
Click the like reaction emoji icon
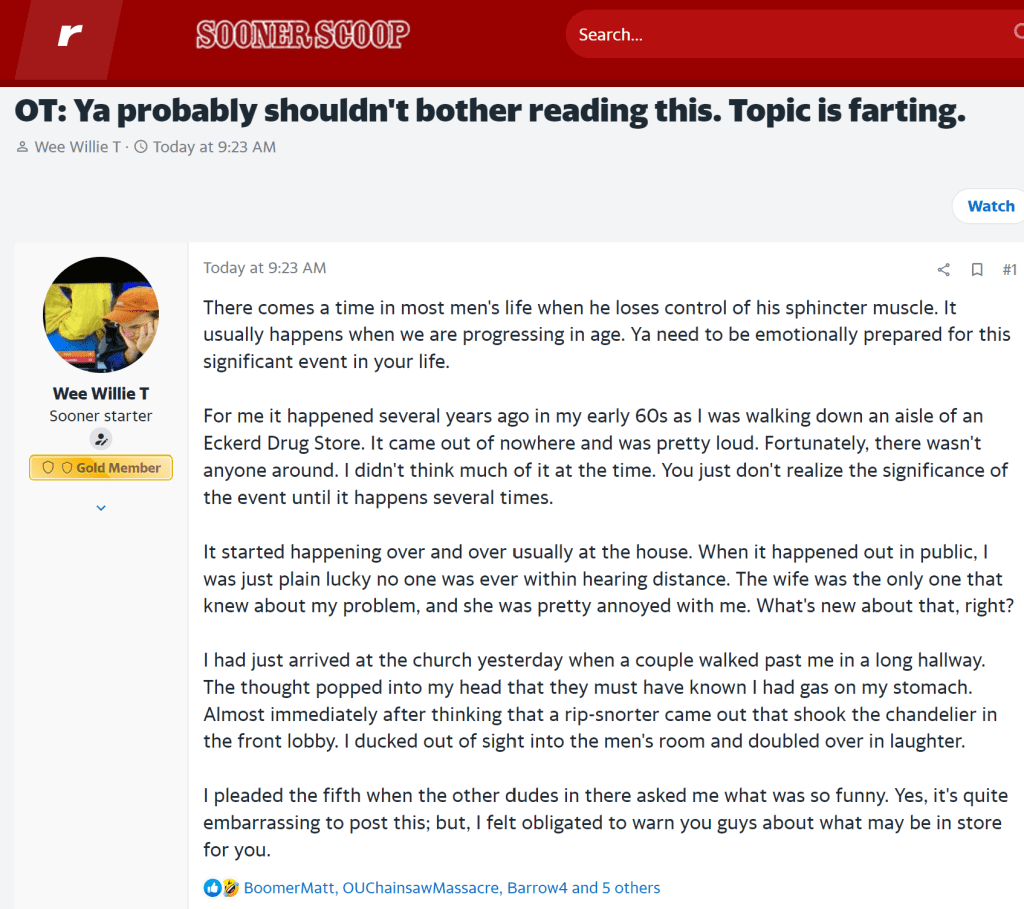[212, 887]
